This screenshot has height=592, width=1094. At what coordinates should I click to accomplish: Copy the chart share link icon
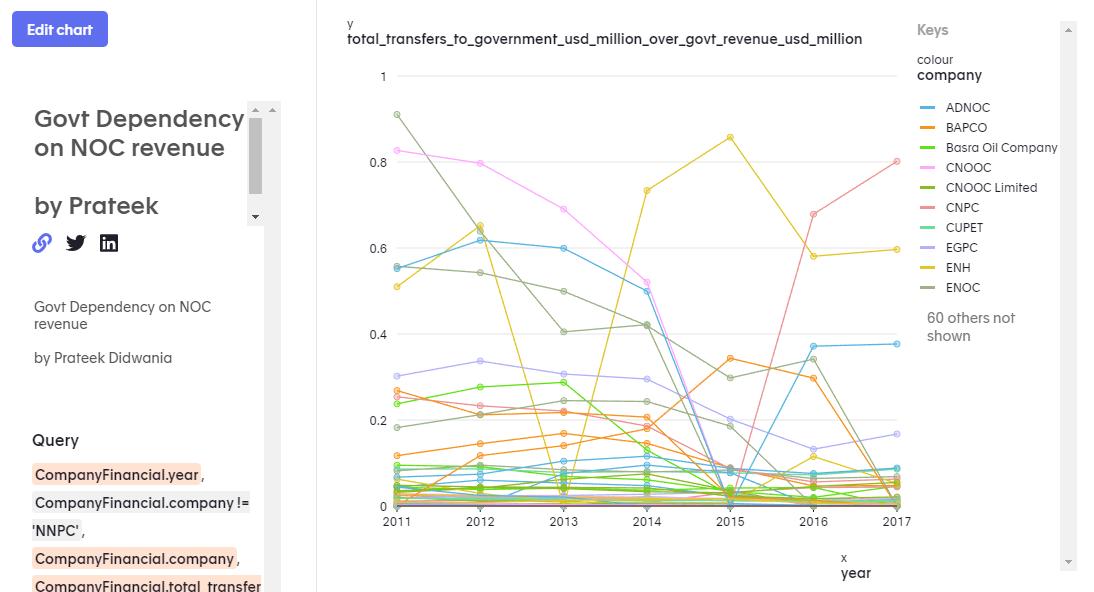tap(42, 243)
